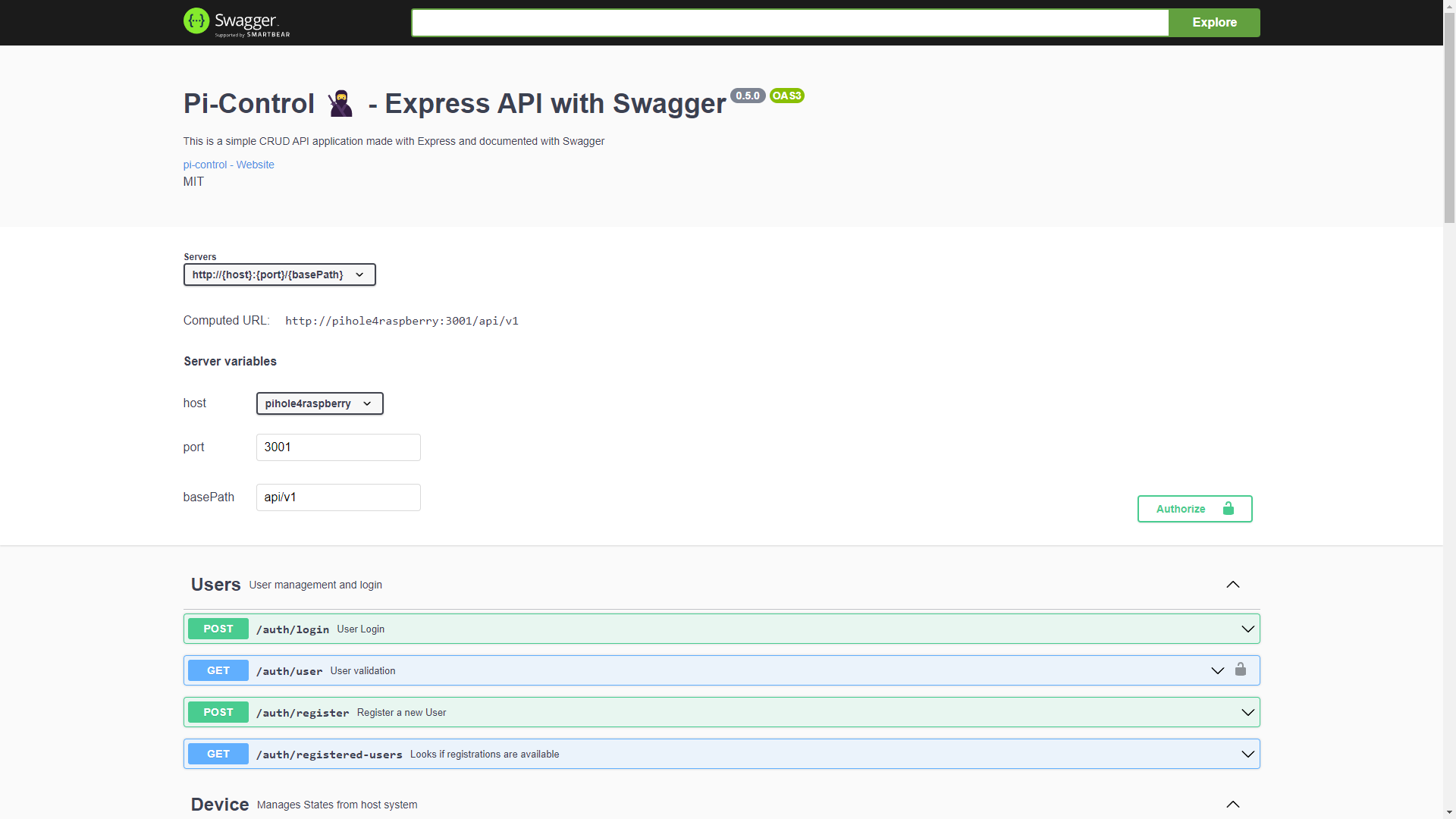Click the spec URL search box
Screen dimensions: 1456x819
pos(789,23)
